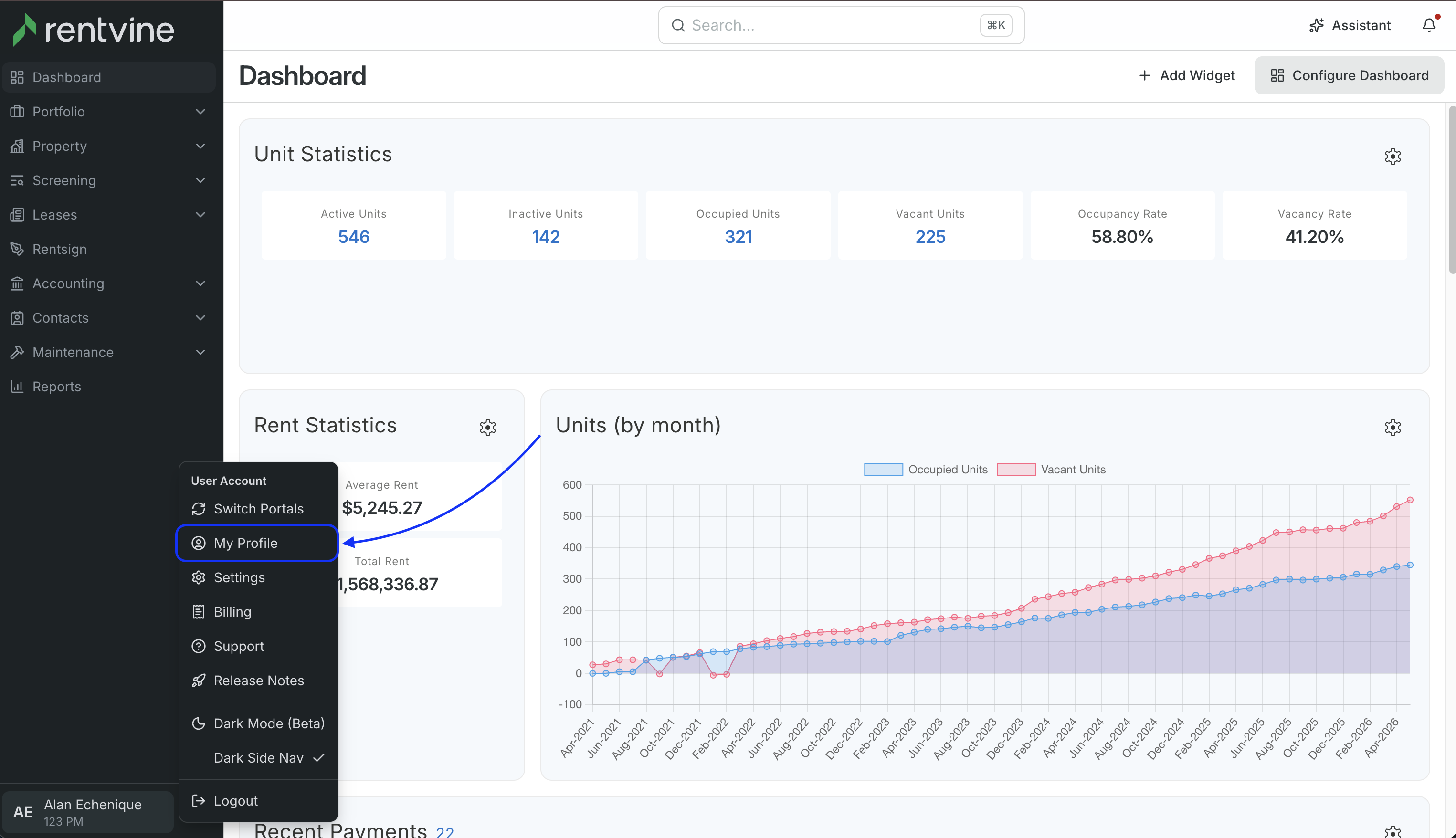Expand the Maintenance chevron in sidebar
This screenshot has height=838, width=1456.
point(200,352)
